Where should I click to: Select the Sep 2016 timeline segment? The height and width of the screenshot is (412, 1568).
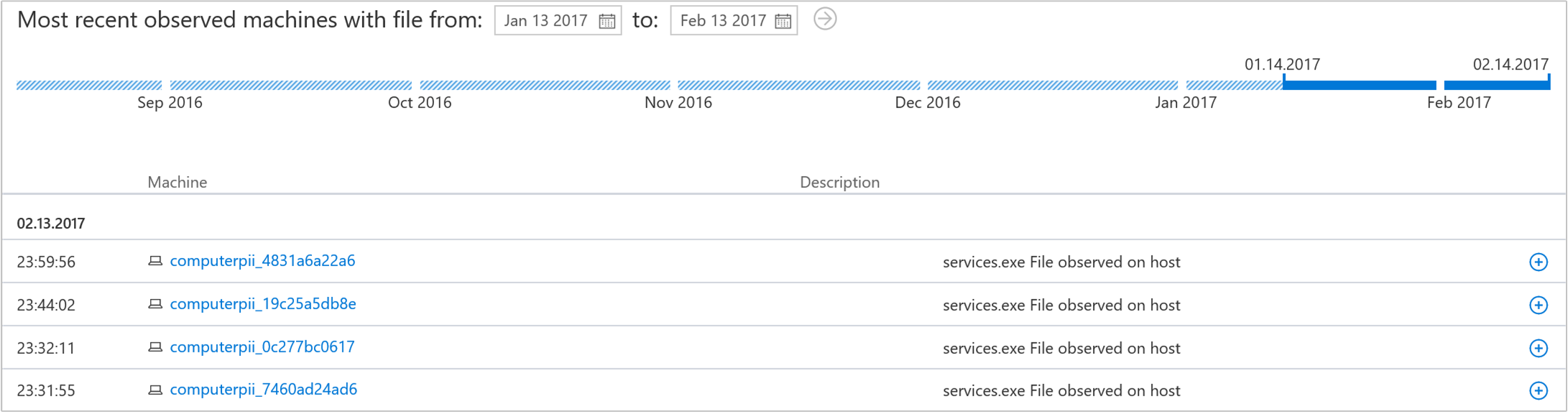[290, 86]
